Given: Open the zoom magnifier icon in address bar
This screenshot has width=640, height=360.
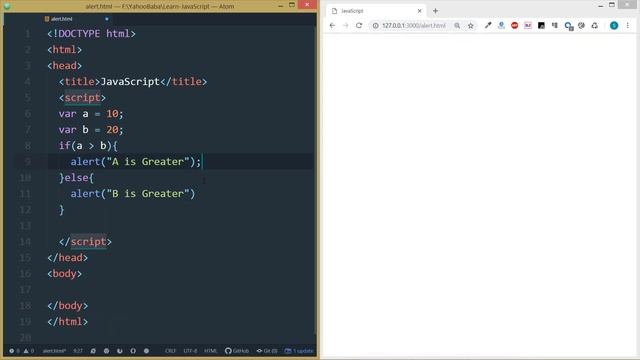Looking at the screenshot, I should click(457, 25).
